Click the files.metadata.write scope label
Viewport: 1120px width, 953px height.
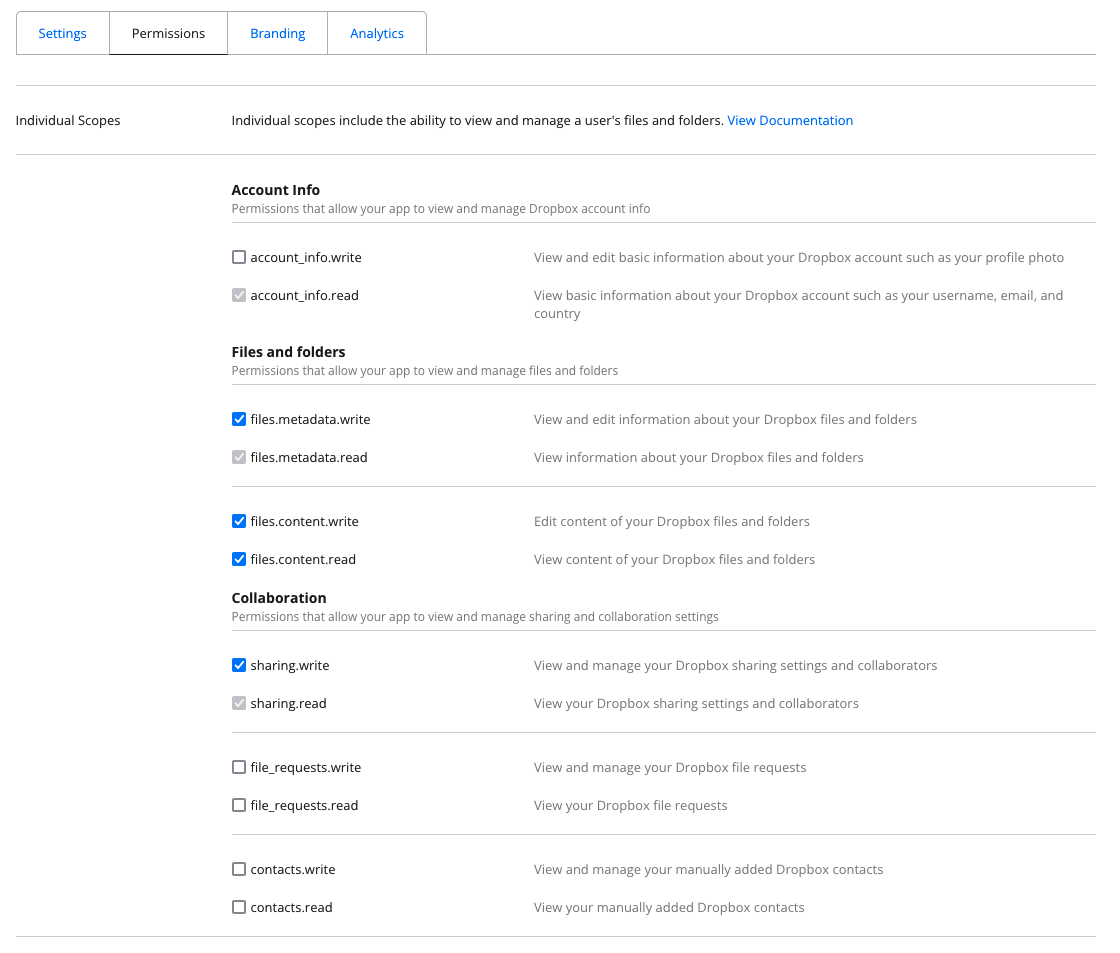pos(310,420)
